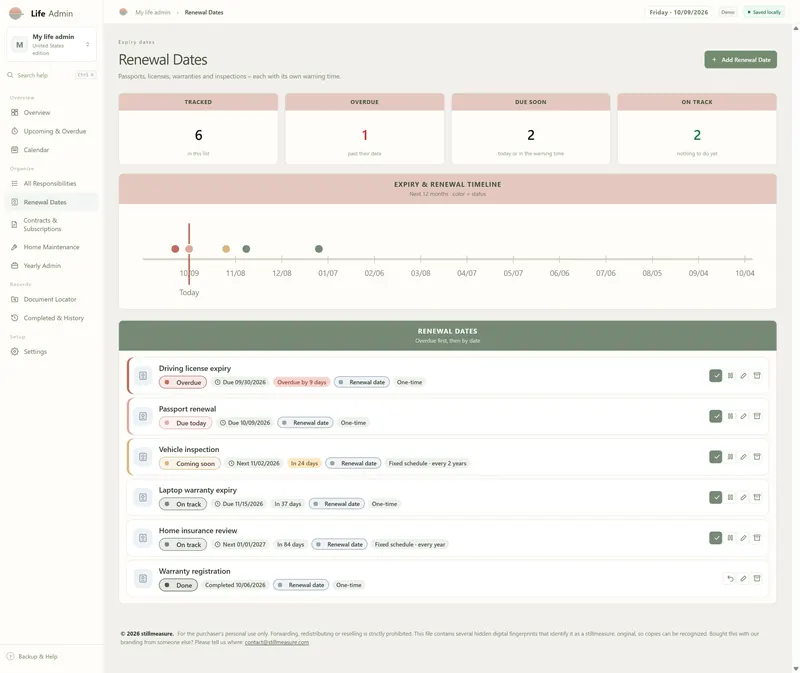Open the contact@stillmeasure.com email link
Image resolution: width=800 pixels, height=673 pixels.
click(277, 642)
